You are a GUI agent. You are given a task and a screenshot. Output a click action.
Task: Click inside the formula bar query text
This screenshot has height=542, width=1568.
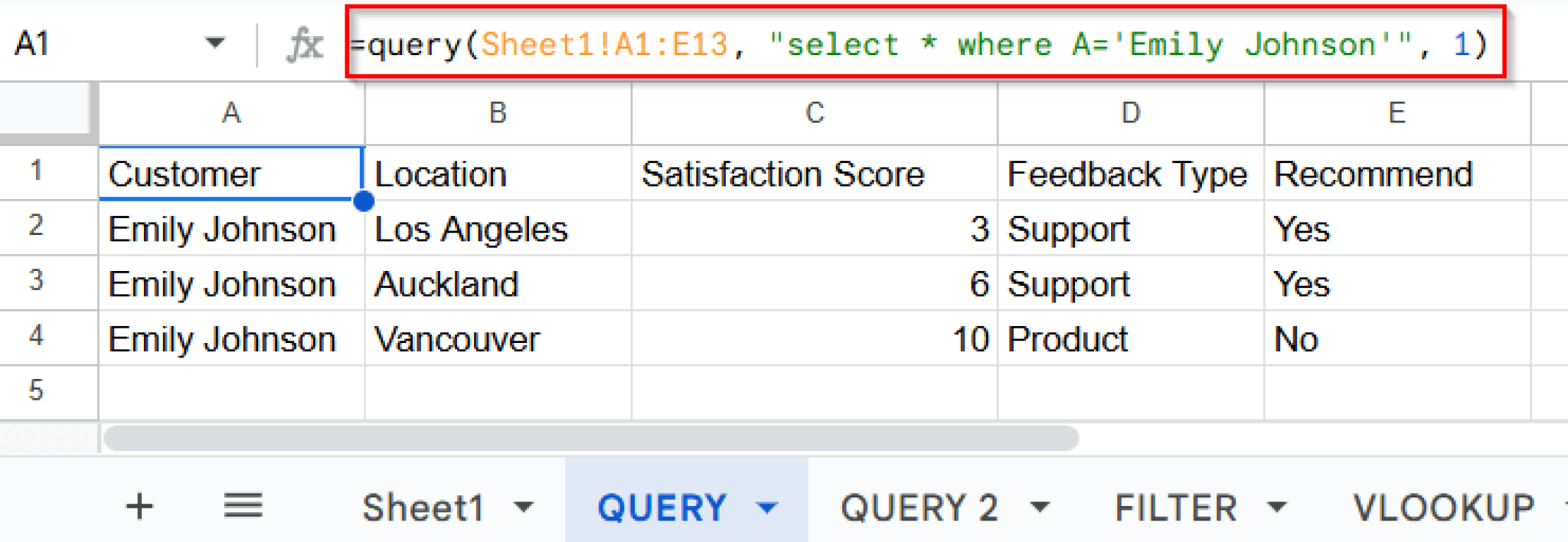[919, 44]
